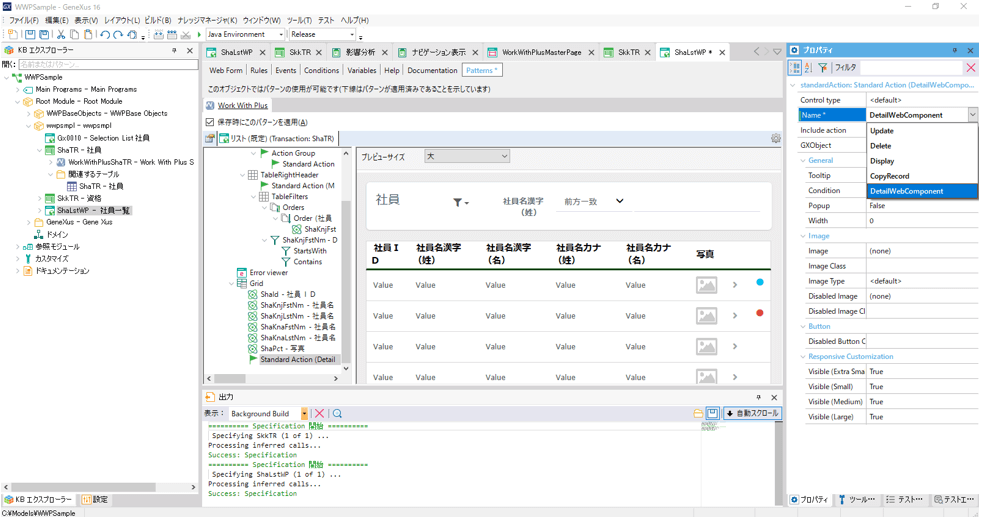Click the Copy toolbar icon
This screenshot has height=517, width=981.
click(74, 34)
